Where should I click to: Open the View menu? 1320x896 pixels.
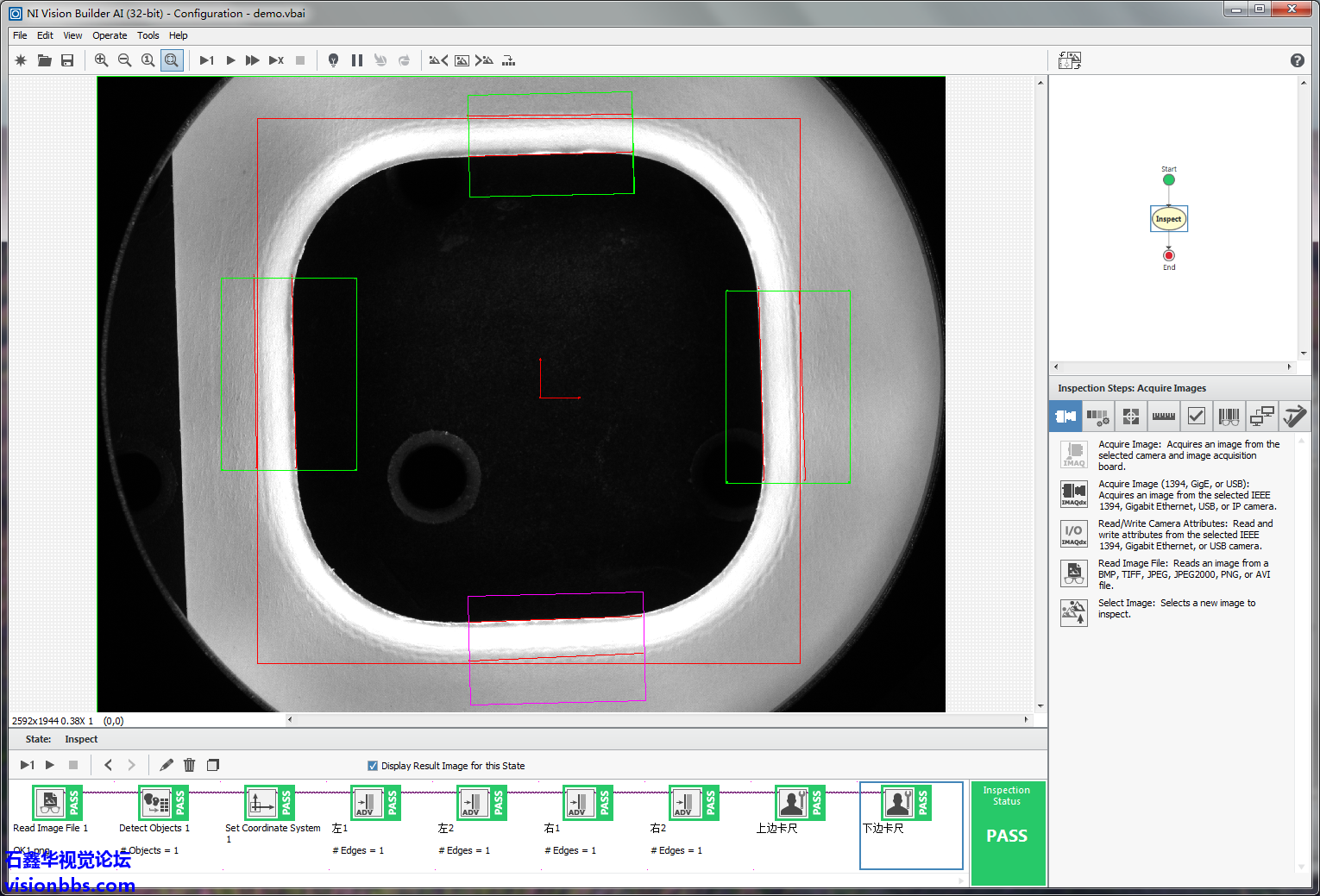[x=72, y=35]
